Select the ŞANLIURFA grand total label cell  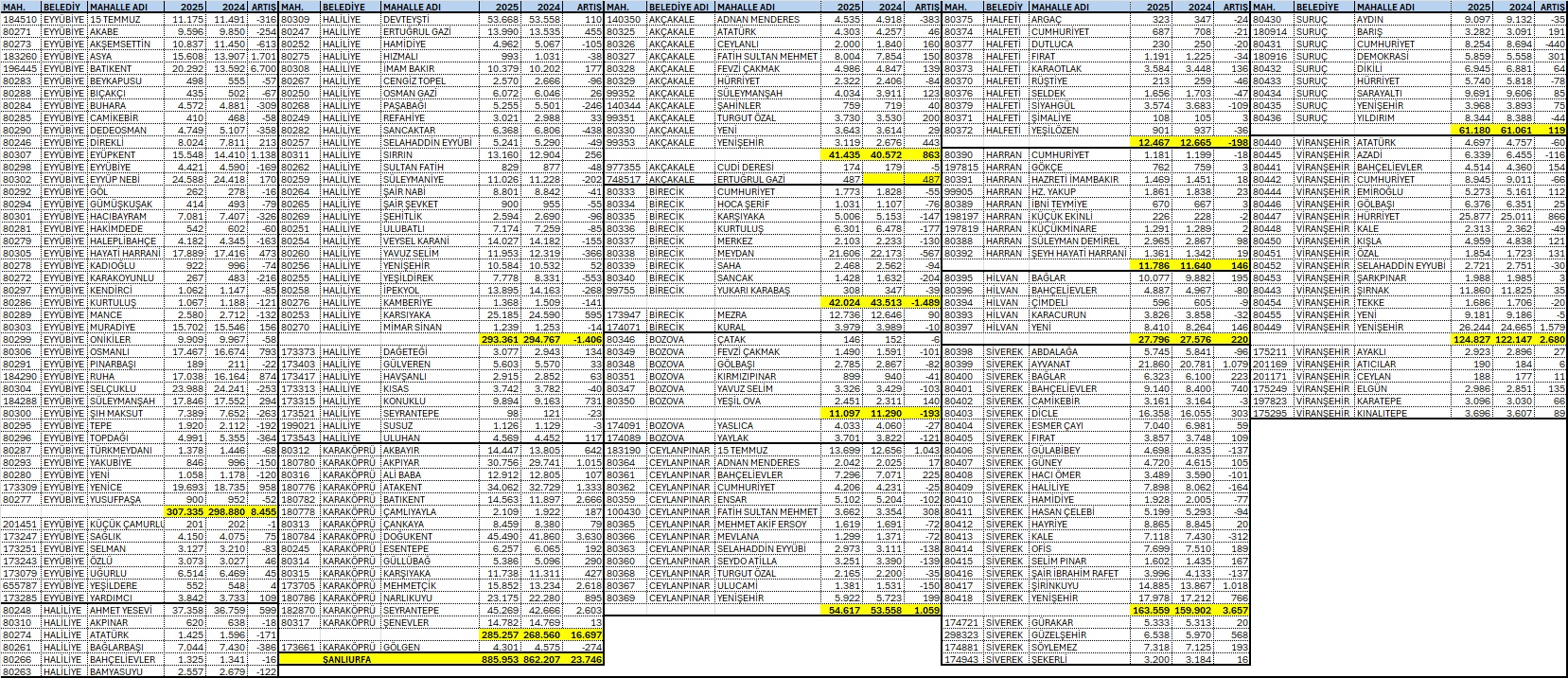[346, 659]
